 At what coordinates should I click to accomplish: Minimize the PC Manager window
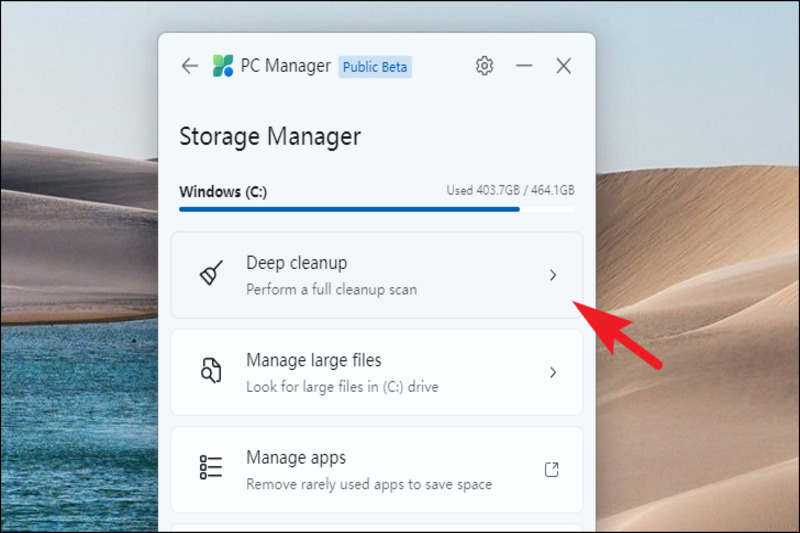(x=524, y=66)
